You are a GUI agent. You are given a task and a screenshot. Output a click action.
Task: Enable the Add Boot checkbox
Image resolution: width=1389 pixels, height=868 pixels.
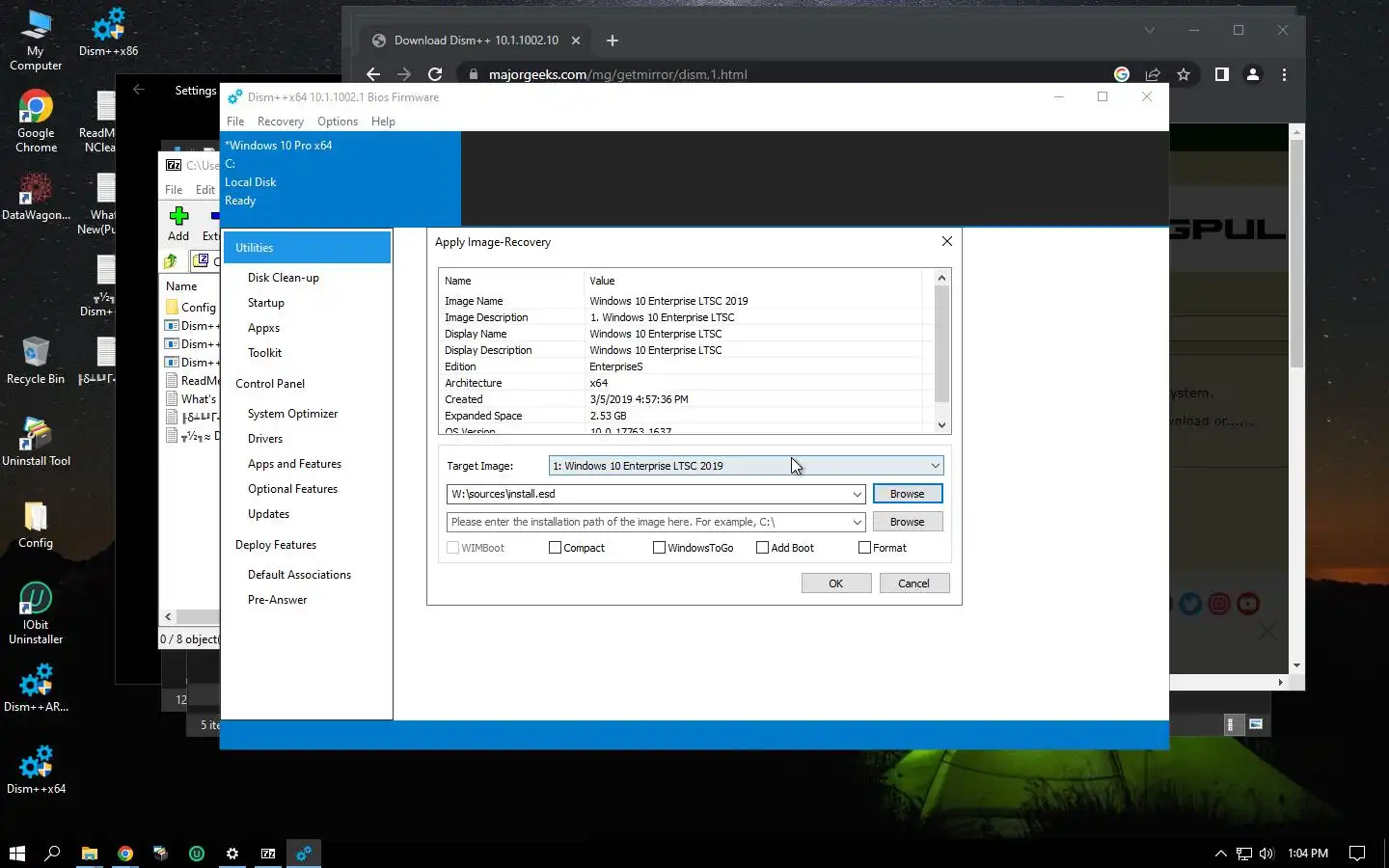click(762, 548)
